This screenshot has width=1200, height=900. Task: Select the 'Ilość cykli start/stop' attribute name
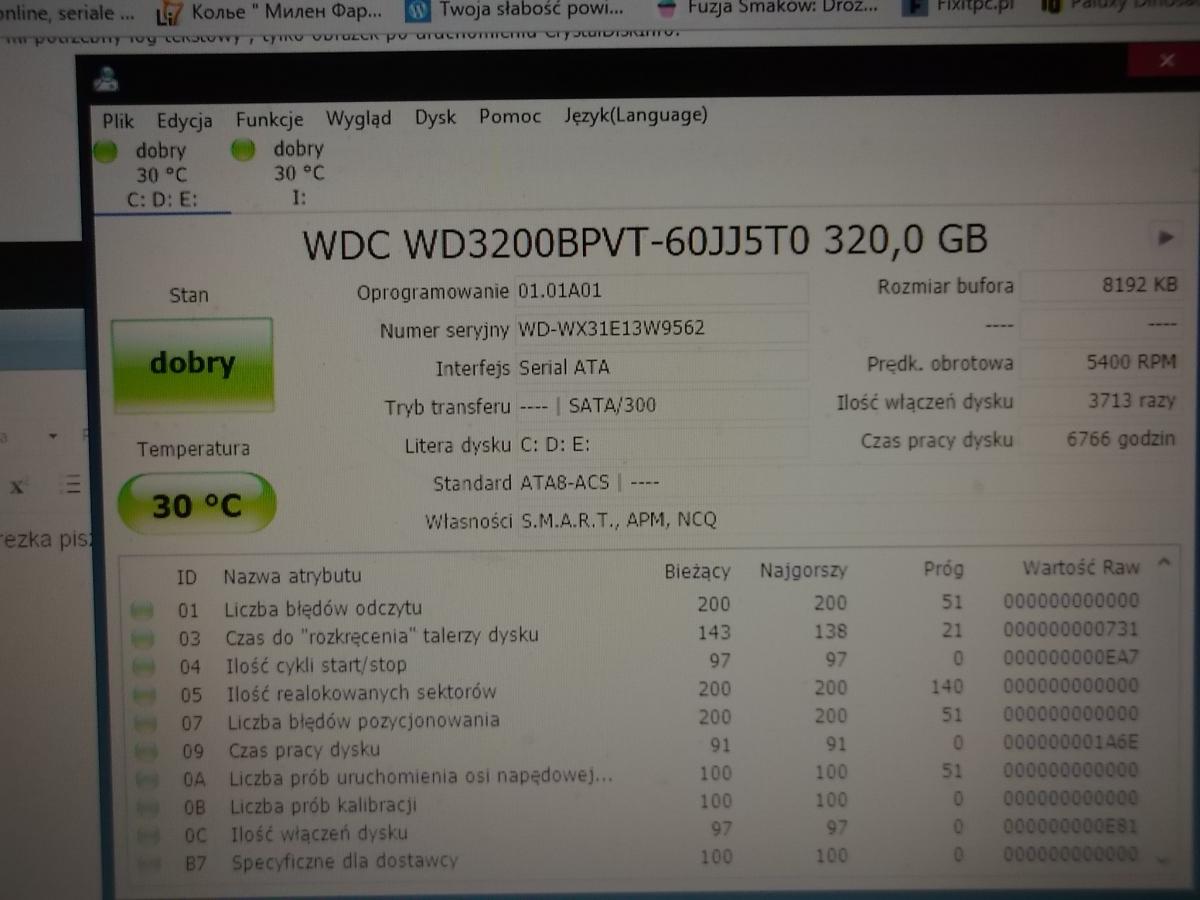click(x=317, y=665)
